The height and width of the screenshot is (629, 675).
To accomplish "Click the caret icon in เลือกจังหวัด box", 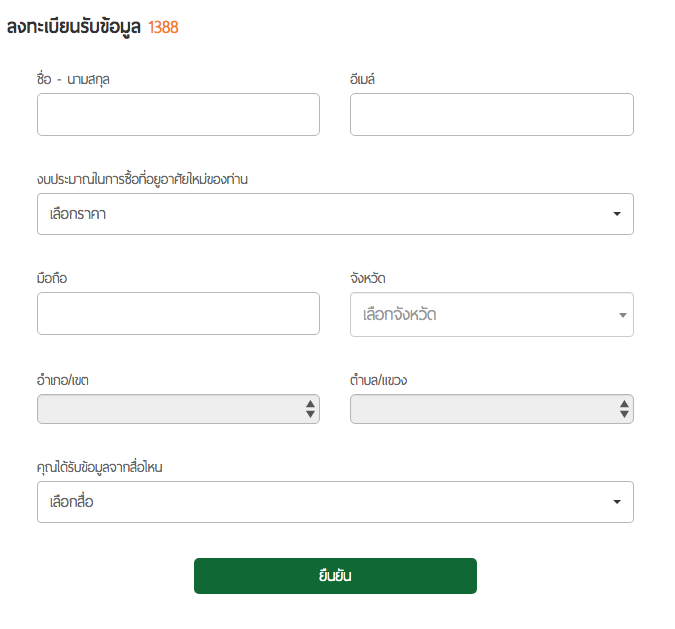I will 622,315.
